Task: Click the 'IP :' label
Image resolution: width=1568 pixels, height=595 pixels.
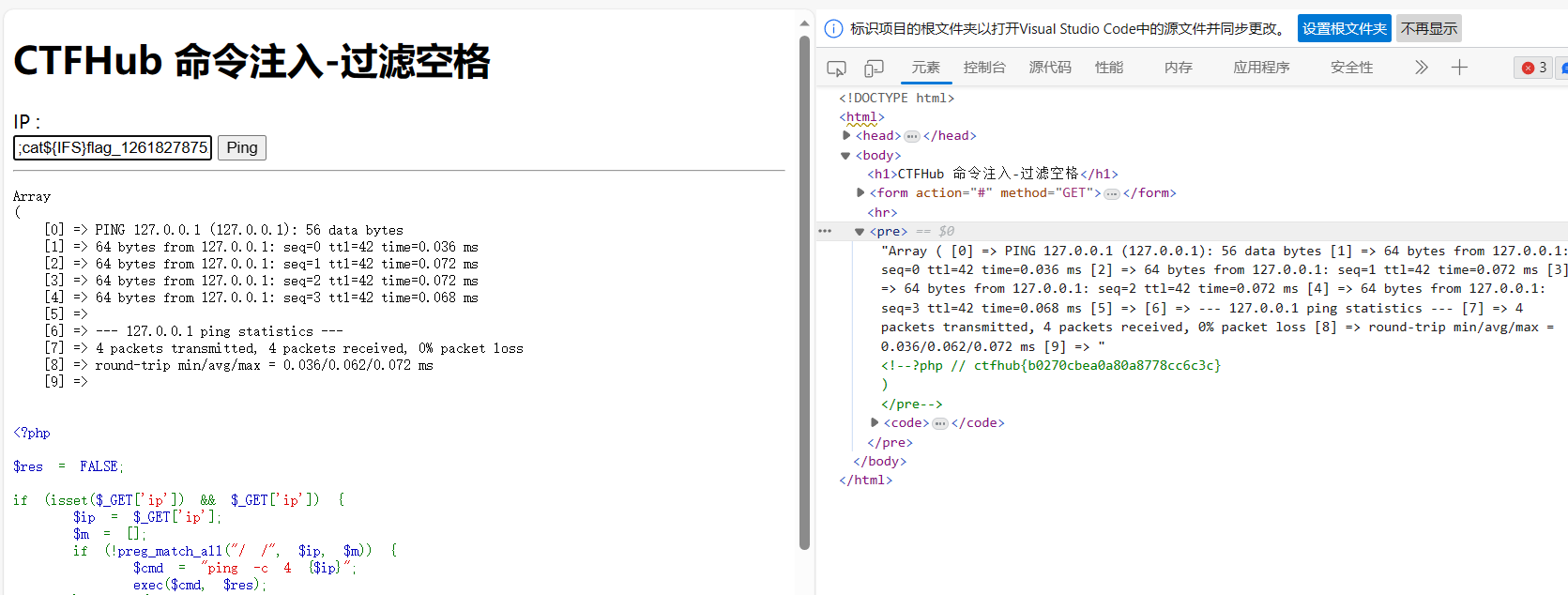Action: point(27,122)
